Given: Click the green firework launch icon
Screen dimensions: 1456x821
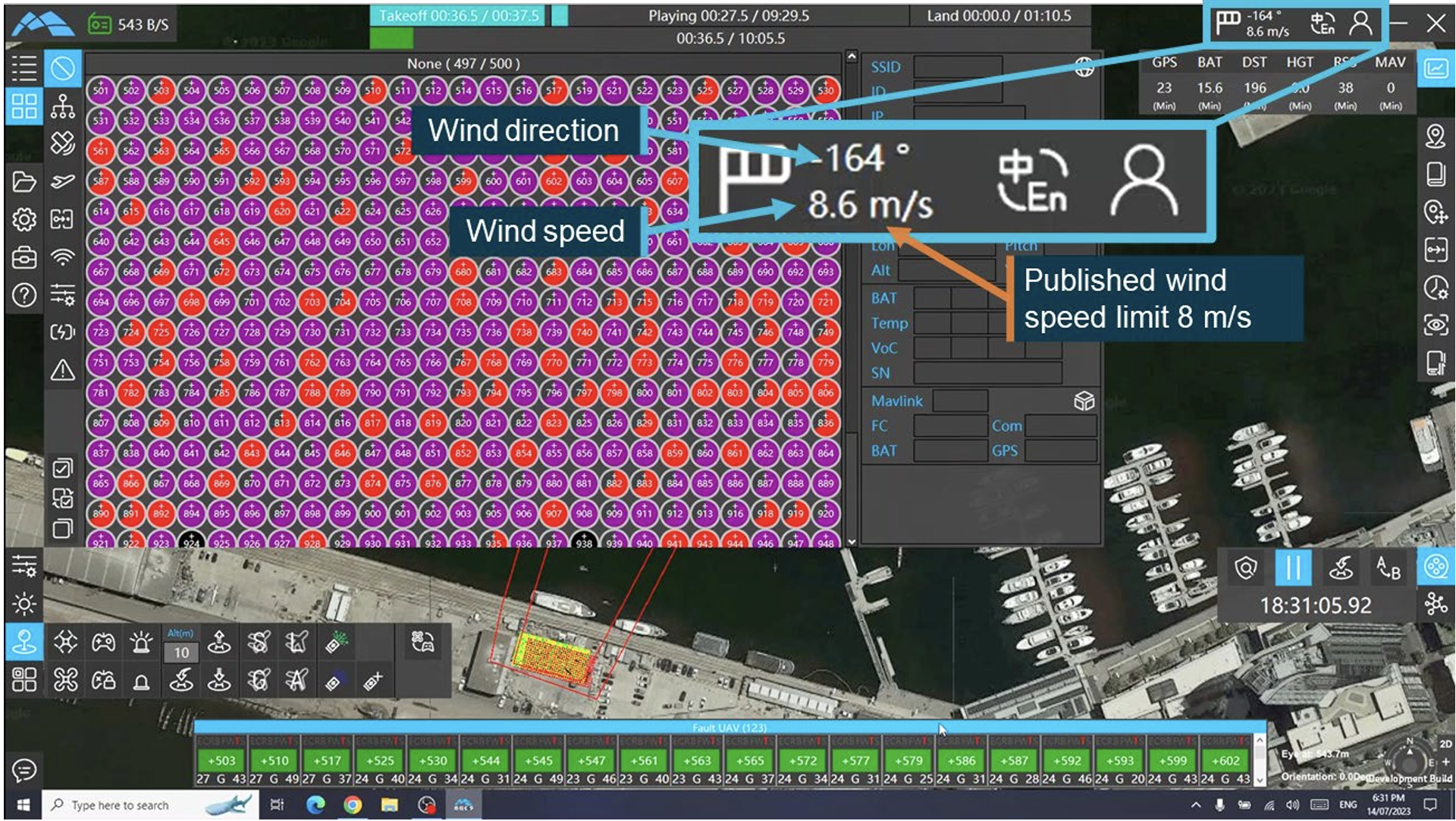Looking at the screenshot, I should pos(336,643).
